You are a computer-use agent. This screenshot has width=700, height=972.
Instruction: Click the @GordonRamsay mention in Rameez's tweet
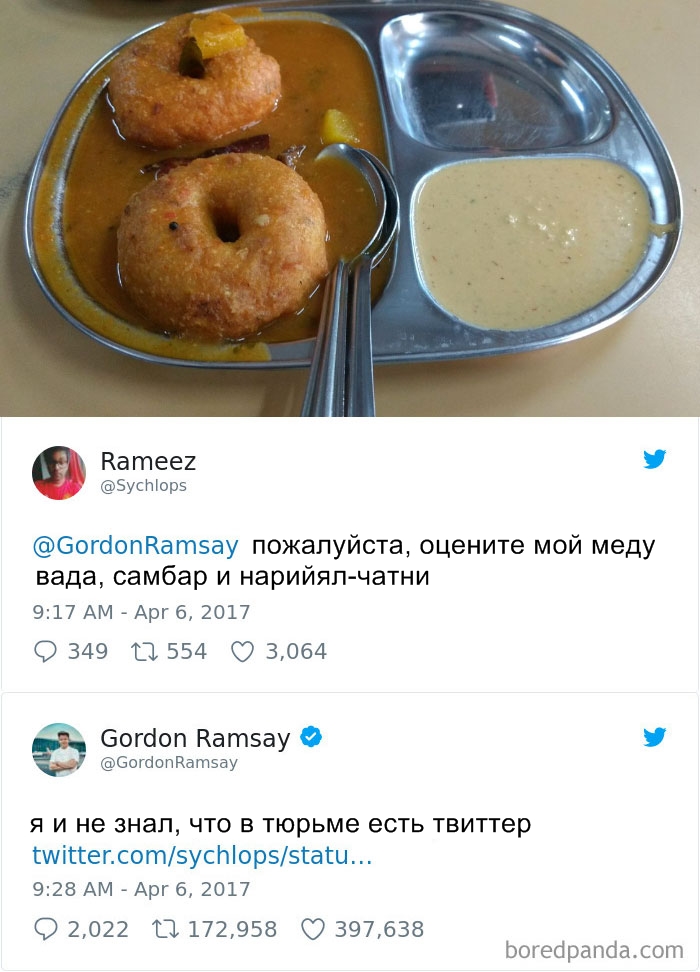[x=135, y=546]
